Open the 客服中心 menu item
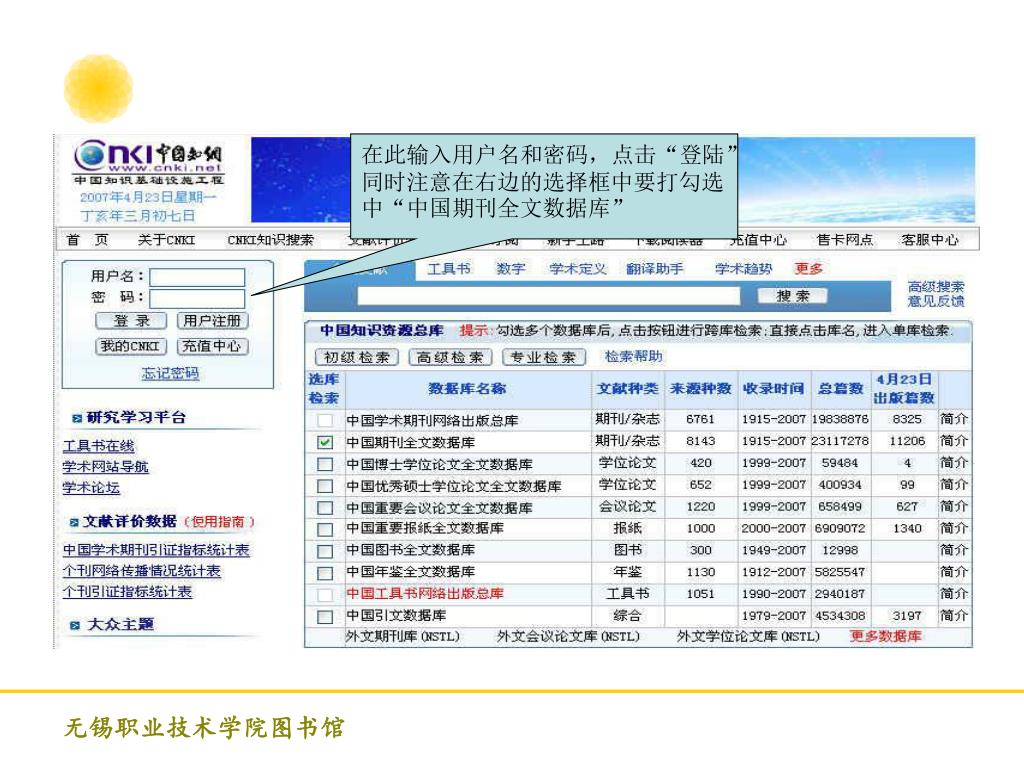This screenshot has height=768, width=1024. pyautogui.click(x=929, y=240)
